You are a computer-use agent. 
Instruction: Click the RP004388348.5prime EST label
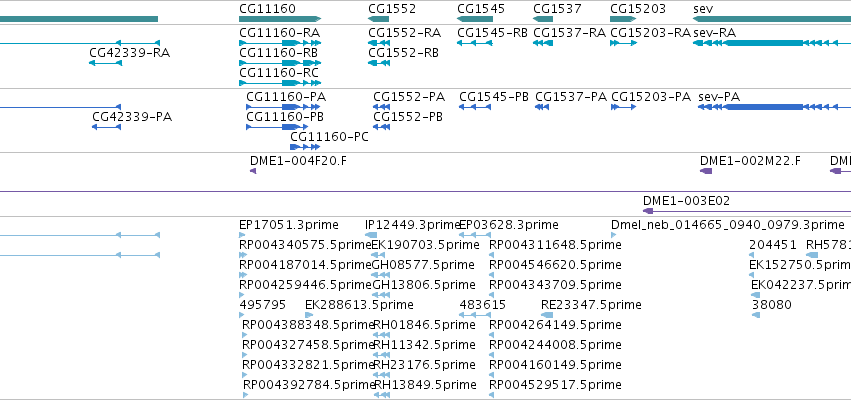click(x=308, y=325)
